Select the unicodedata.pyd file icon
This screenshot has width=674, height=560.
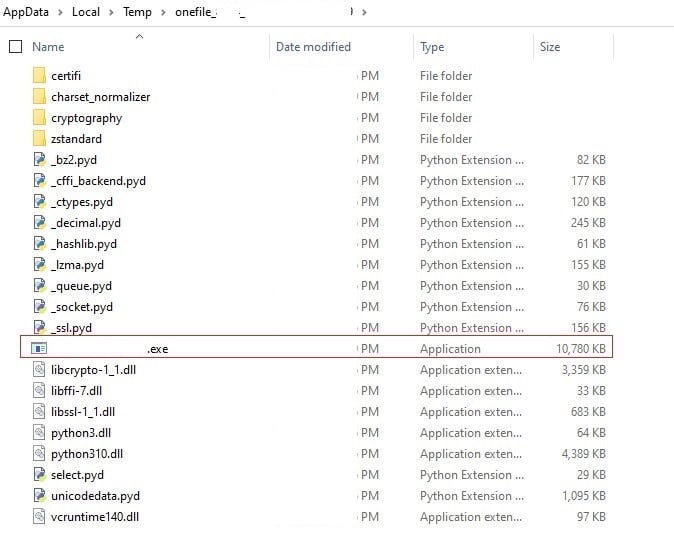click(39, 496)
